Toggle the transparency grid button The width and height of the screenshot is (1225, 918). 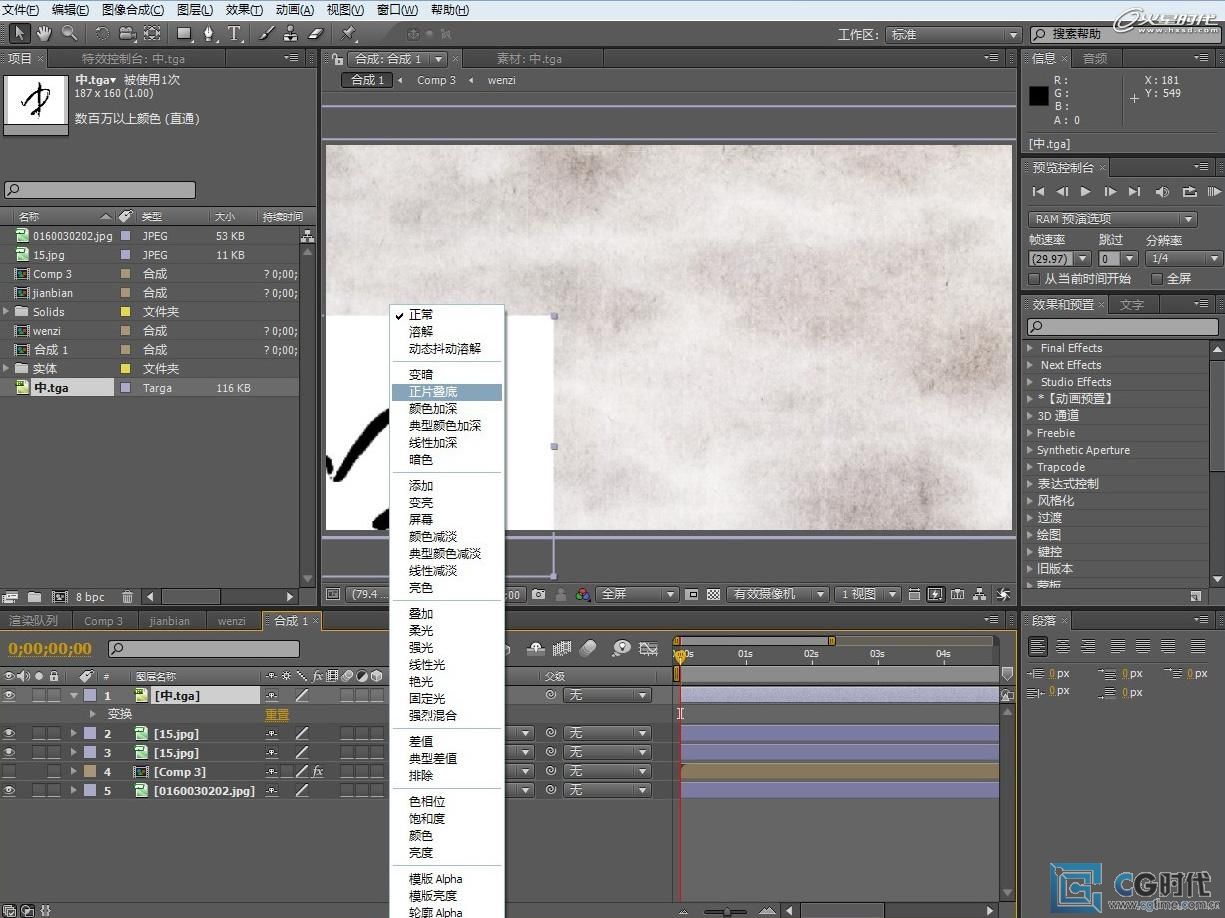click(713, 594)
